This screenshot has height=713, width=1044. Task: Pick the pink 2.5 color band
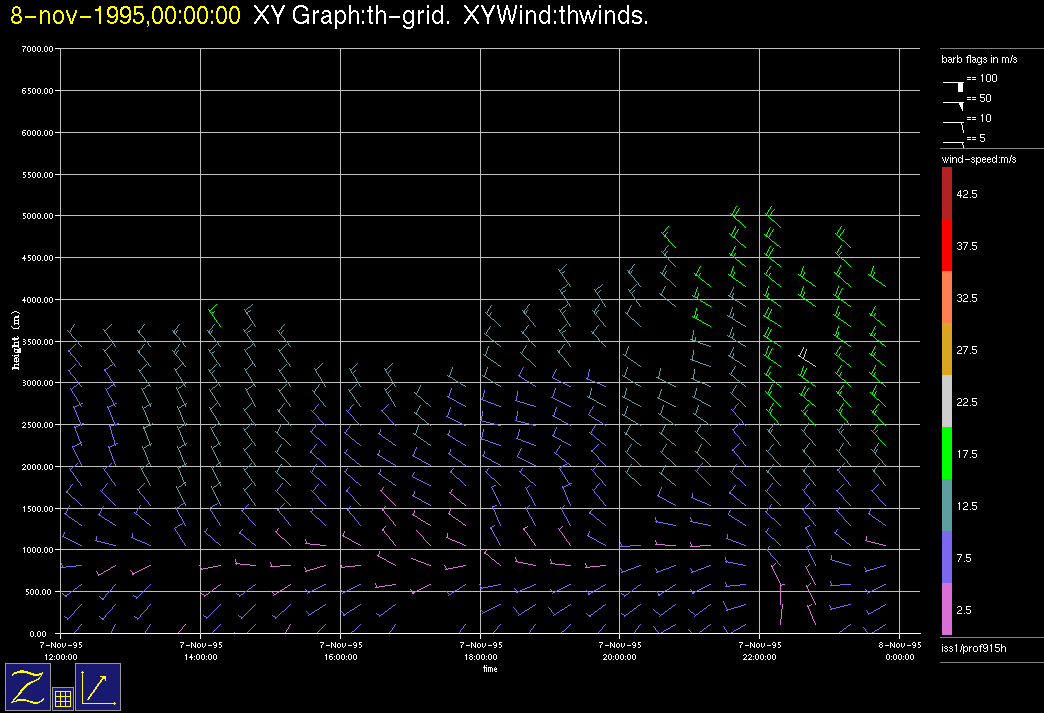click(947, 610)
